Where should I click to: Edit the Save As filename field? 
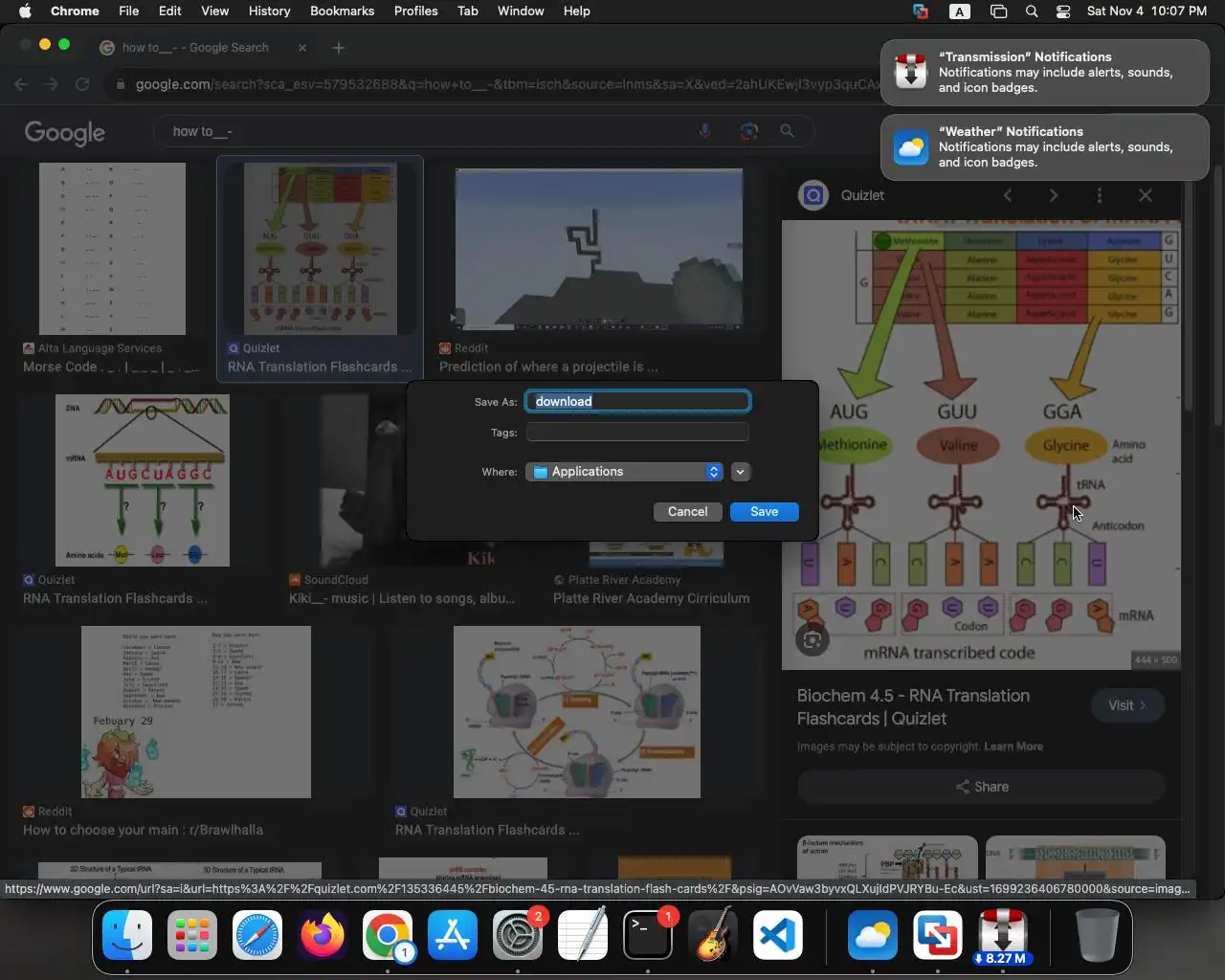click(x=637, y=401)
